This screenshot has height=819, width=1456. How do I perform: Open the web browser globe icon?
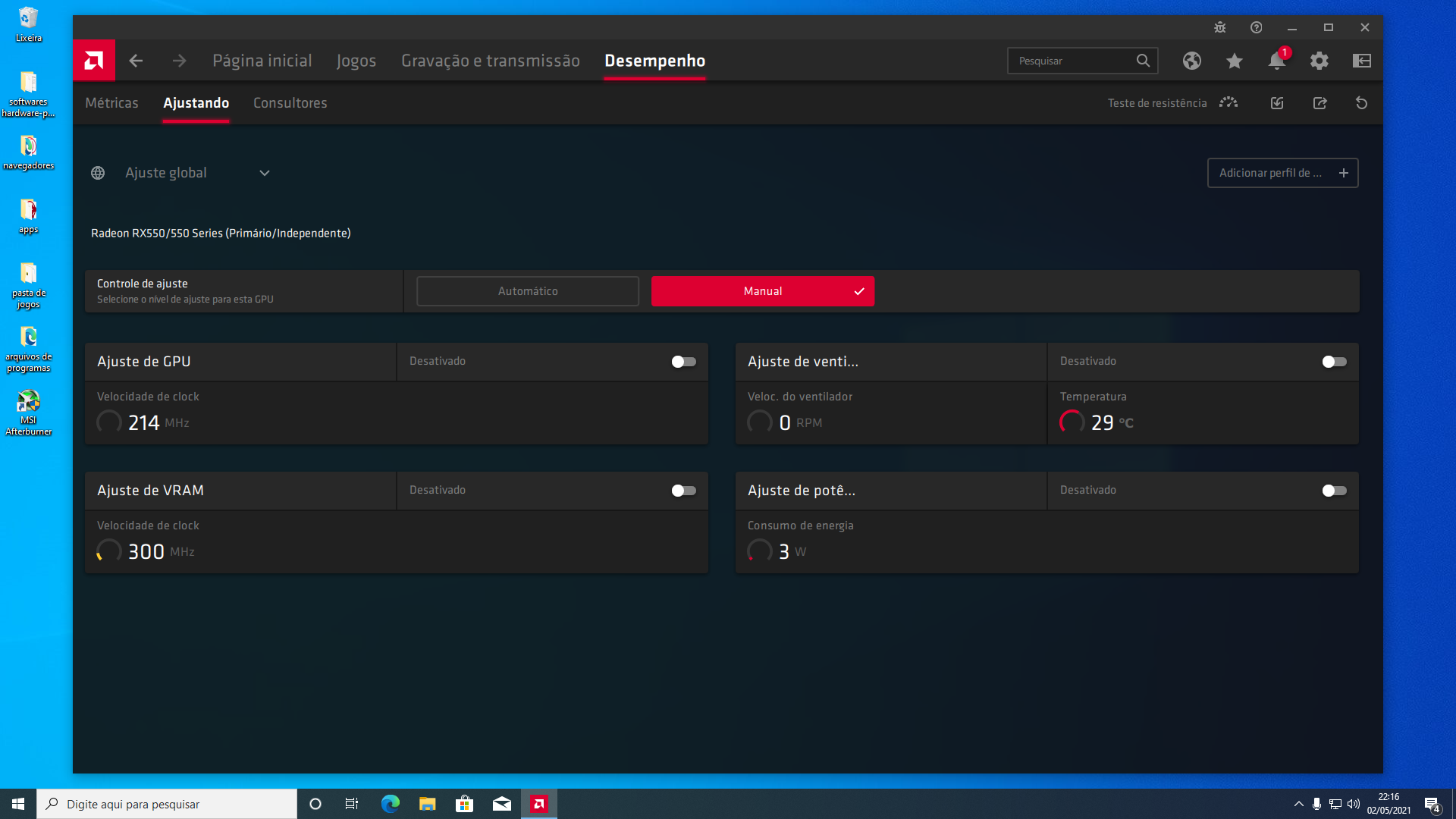point(1192,61)
